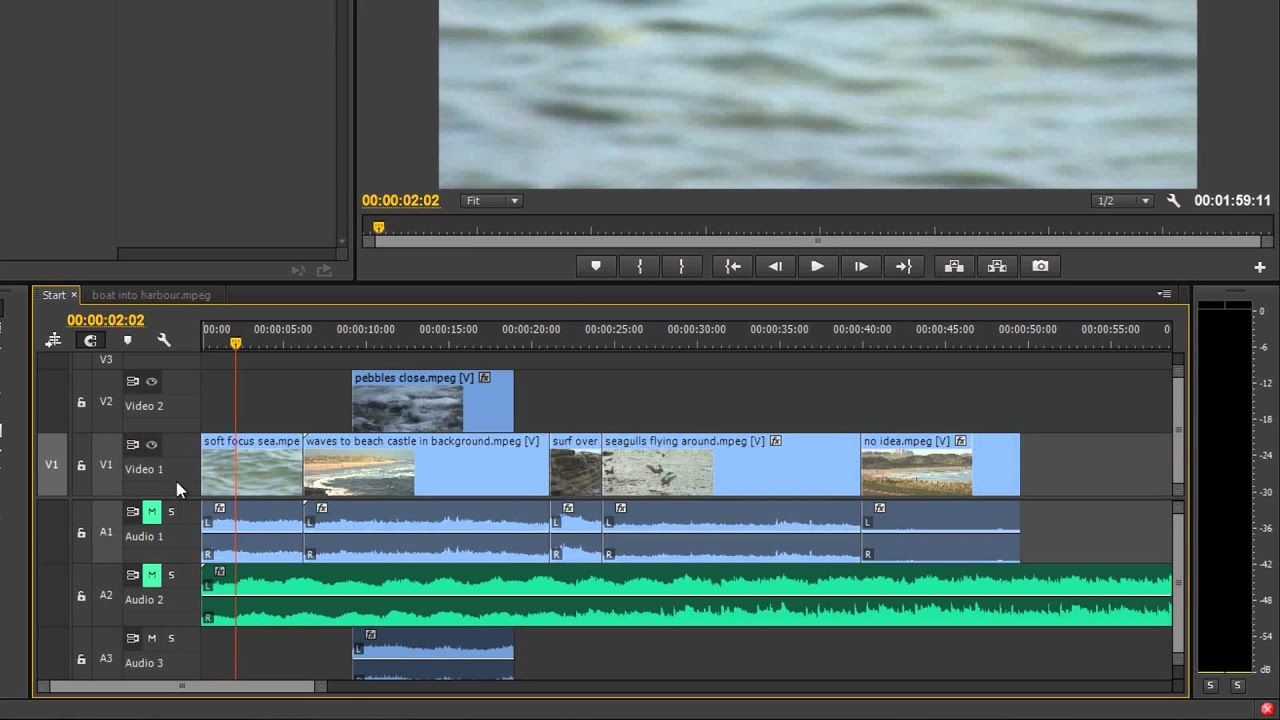Open the 1/2 playback resolution dropdown

(x=1121, y=199)
